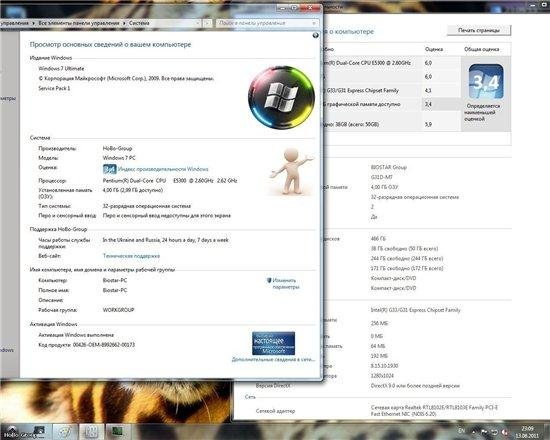Select the Система breadcrumb item
The height and width of the screenshot is (440, 550).
[x=139, y=23]
